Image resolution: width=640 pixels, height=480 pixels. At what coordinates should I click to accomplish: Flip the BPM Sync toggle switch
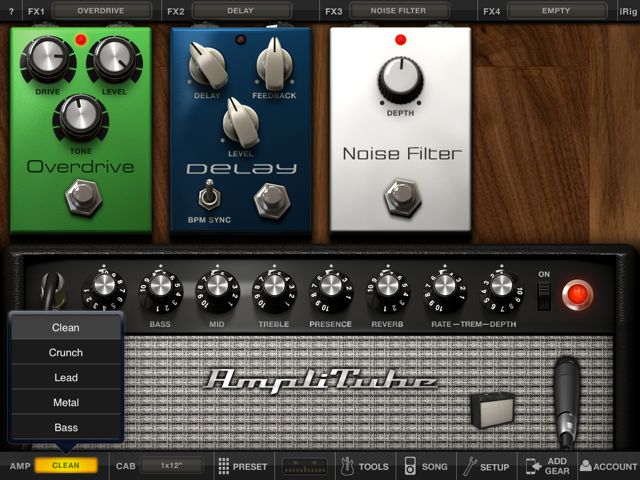[x=209, y=195]
